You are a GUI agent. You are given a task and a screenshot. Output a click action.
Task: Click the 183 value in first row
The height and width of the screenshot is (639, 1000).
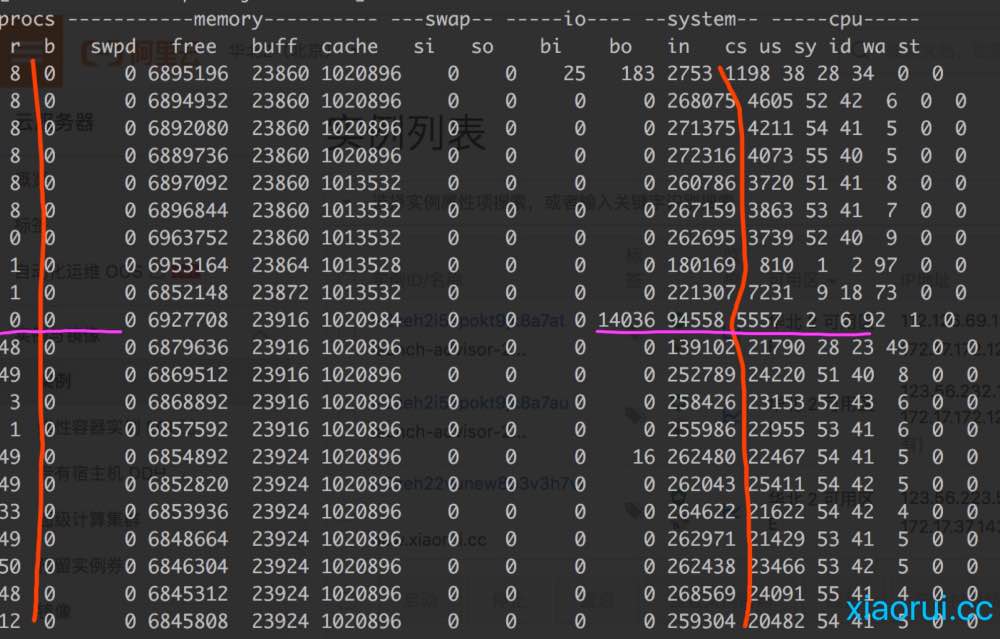636,73
